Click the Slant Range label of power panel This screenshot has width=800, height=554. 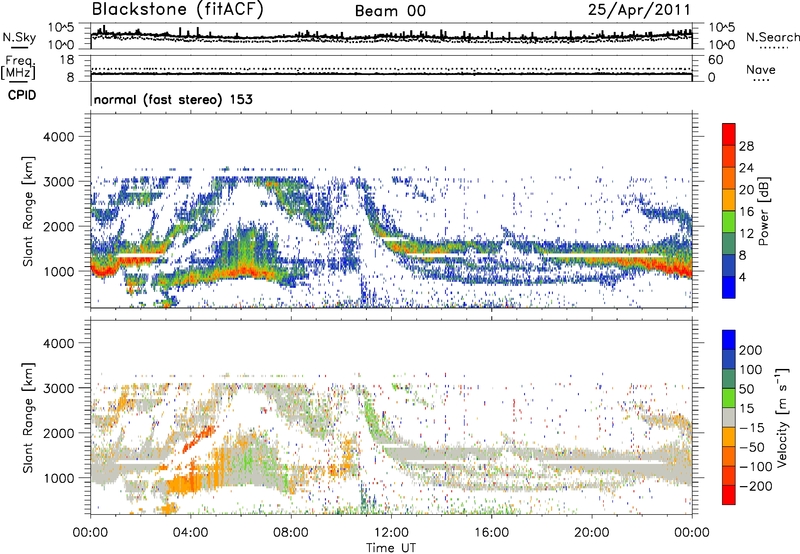point(28,211)
